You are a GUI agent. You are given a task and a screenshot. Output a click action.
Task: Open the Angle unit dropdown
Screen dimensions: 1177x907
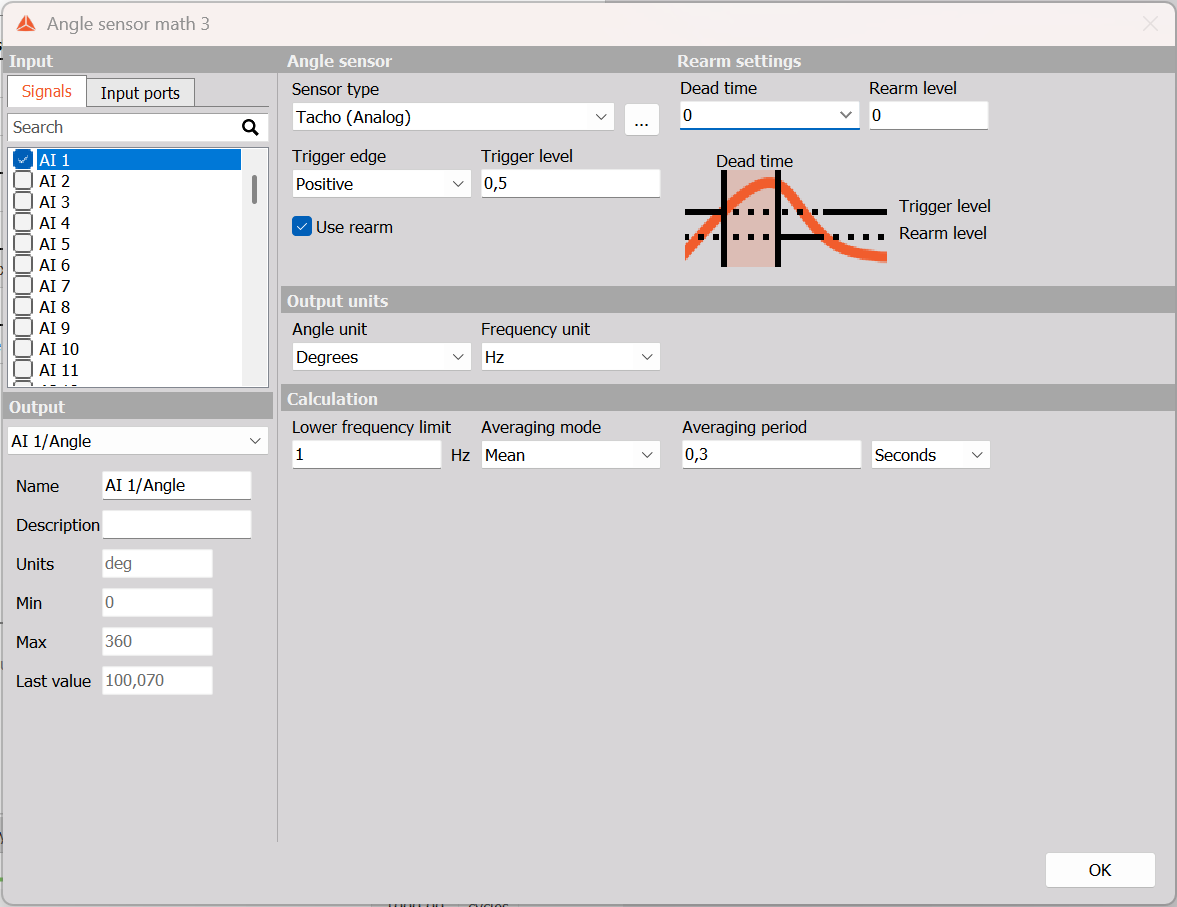point(381,357)
